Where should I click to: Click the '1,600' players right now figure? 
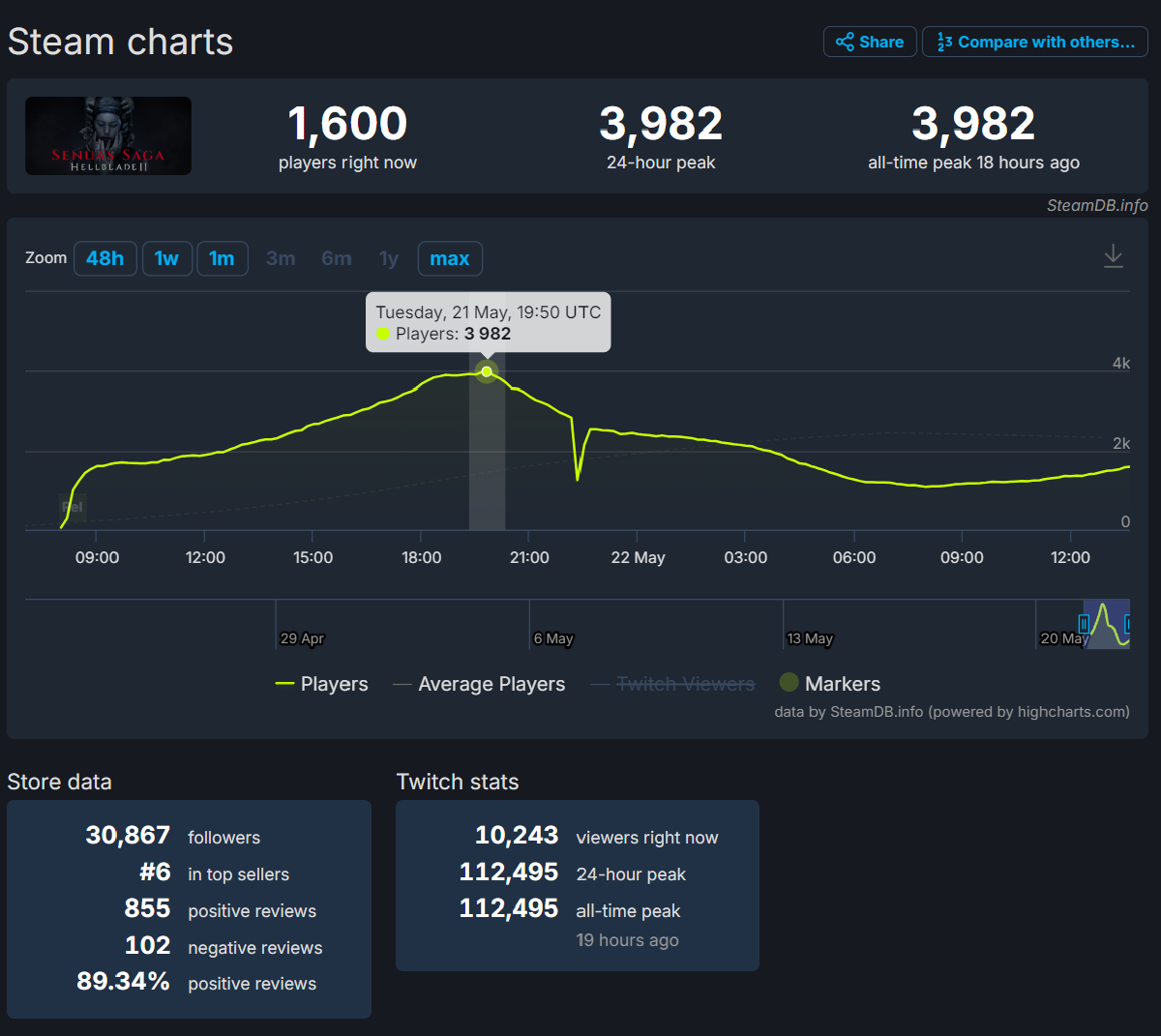pyautogui.click(x=347, y=124)
